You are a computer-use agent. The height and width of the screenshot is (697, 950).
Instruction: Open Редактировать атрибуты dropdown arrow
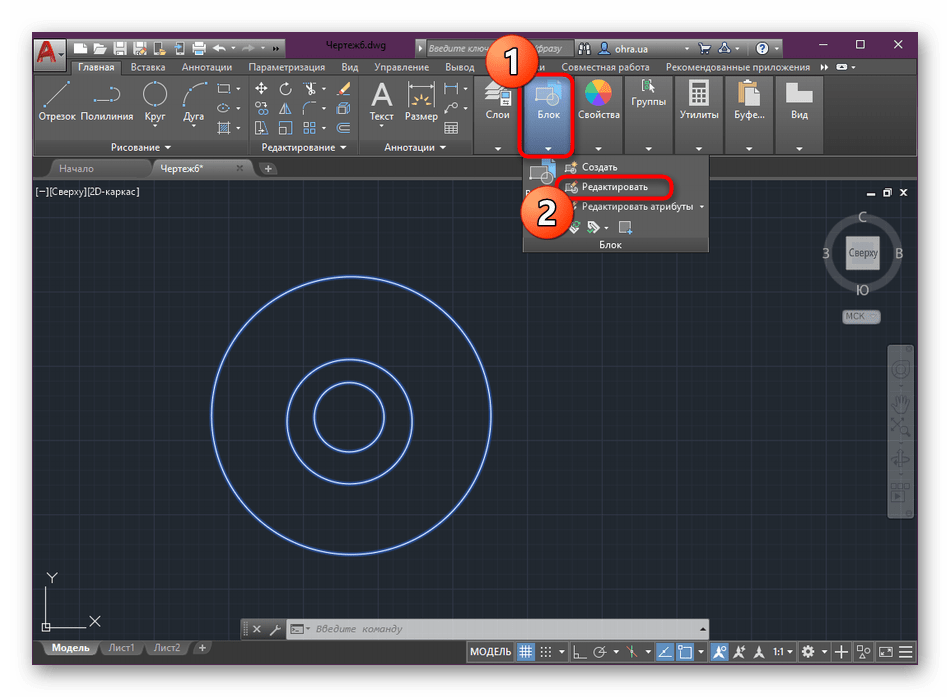pyautogui.click(x=702, y=207)
